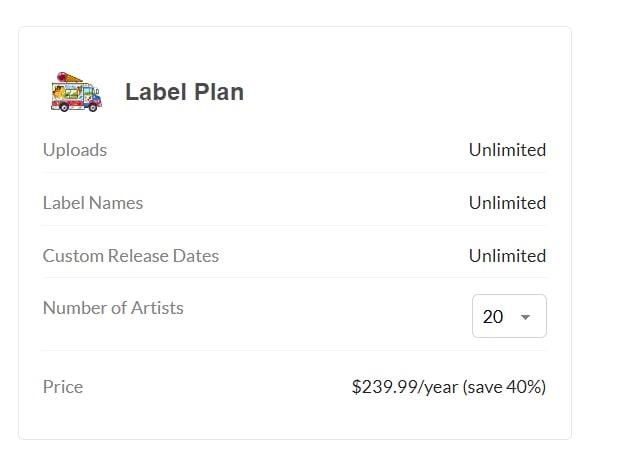Click the Custom Release Dates label
The height and width of the screenshot is (469, 623).
pyautogui.click(x=131, y=256)
